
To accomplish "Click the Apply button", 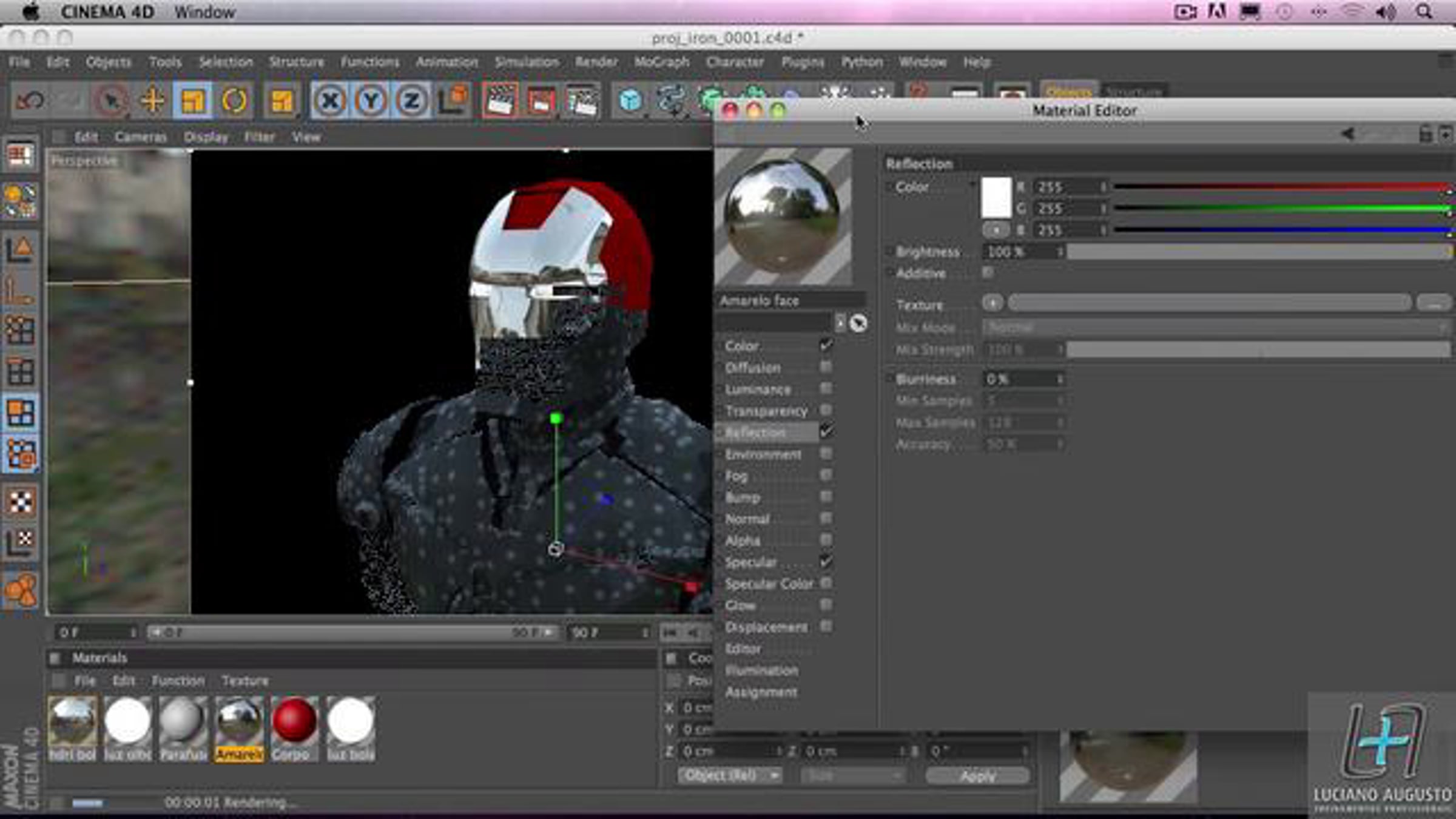I will (977, 775).
